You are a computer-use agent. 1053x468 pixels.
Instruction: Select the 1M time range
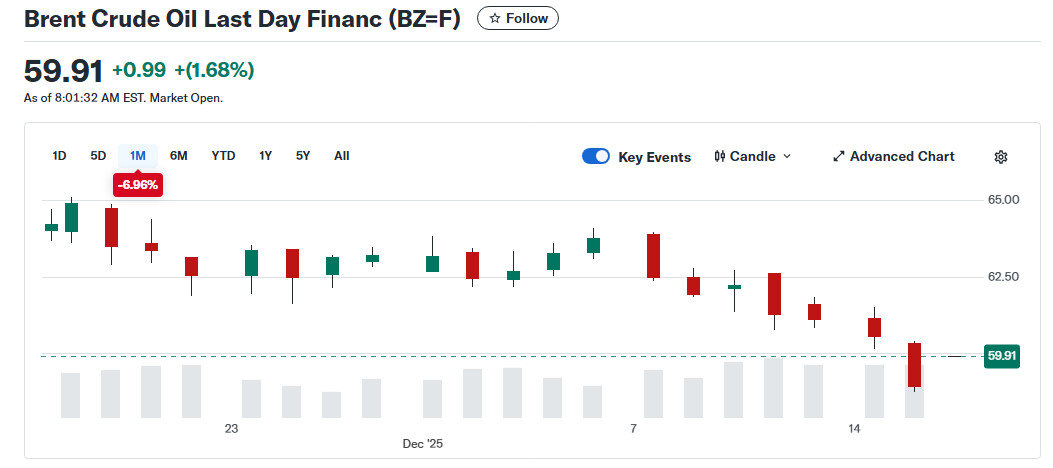coord(138,156)
